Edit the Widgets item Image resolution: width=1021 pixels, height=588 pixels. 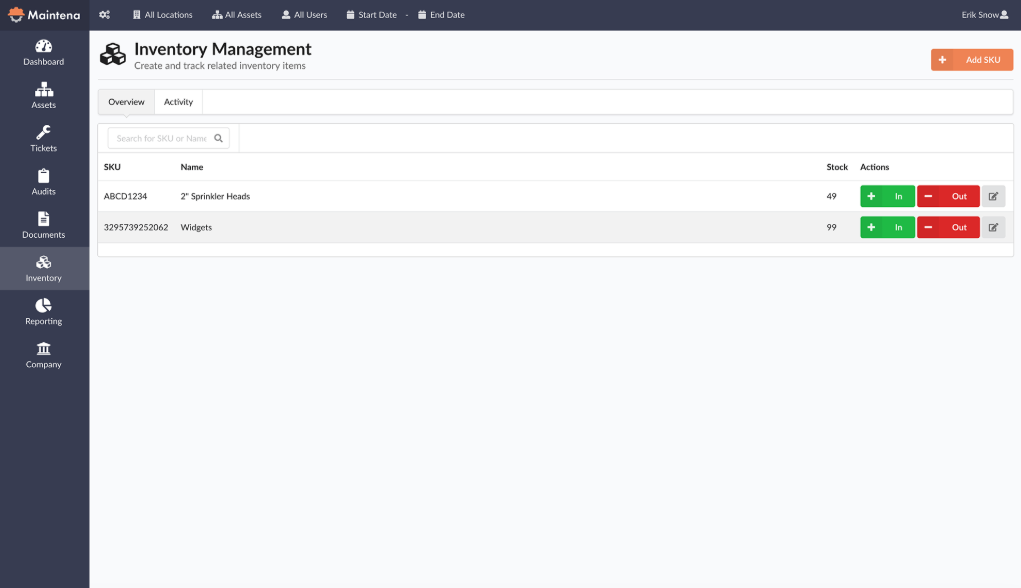993,227
